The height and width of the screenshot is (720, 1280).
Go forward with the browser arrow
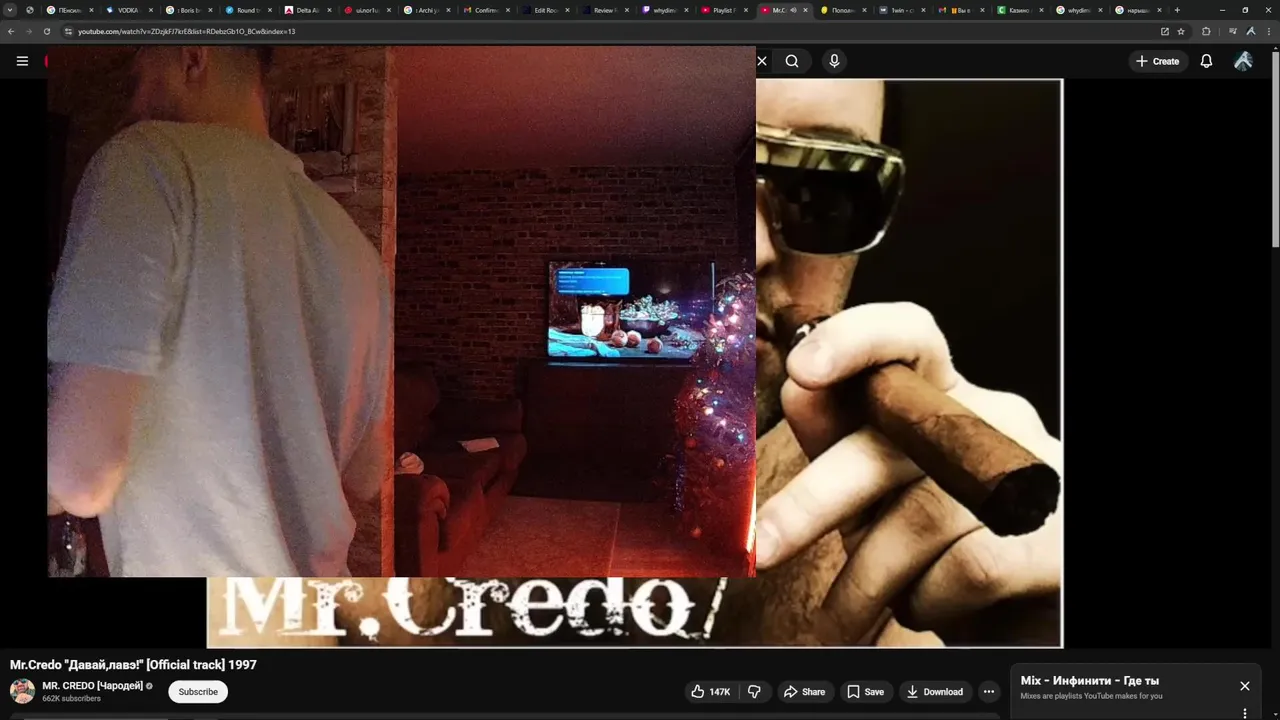(29, 31)
